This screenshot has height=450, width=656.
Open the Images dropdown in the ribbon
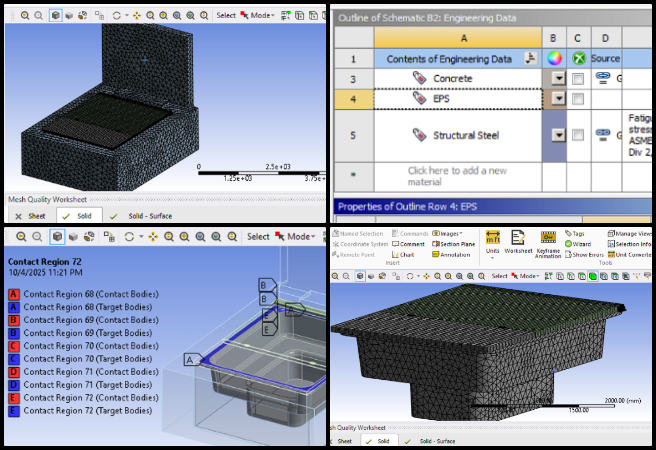click(448, 233)
